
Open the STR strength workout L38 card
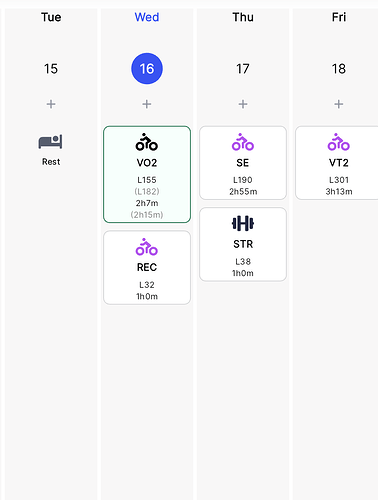coord(243,244)
